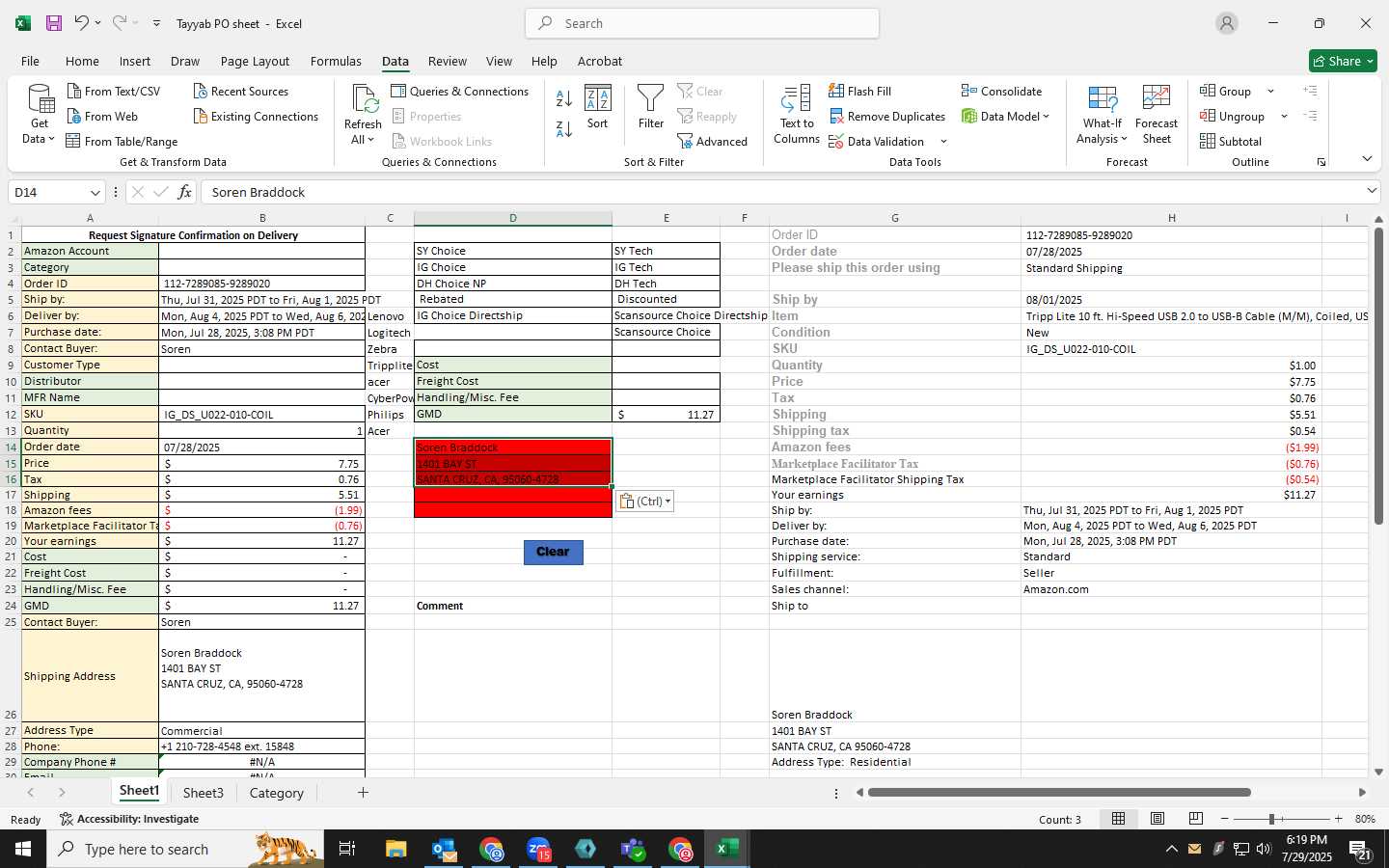Click Consolidate tool
This screenshot has width=1389, height=868.
pos(1001,92)
